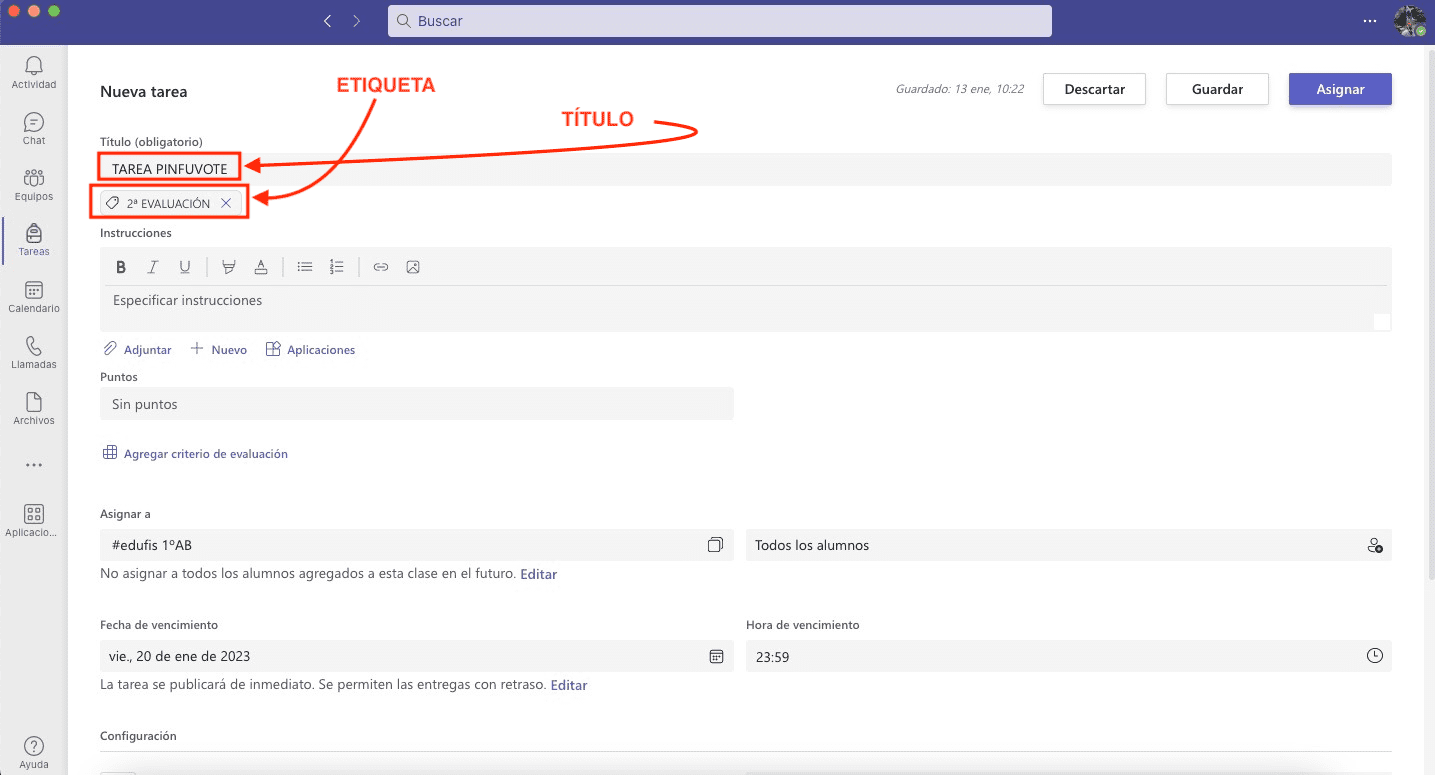
Task: Insert a link into instructions
Action: [x=381, y=267]
